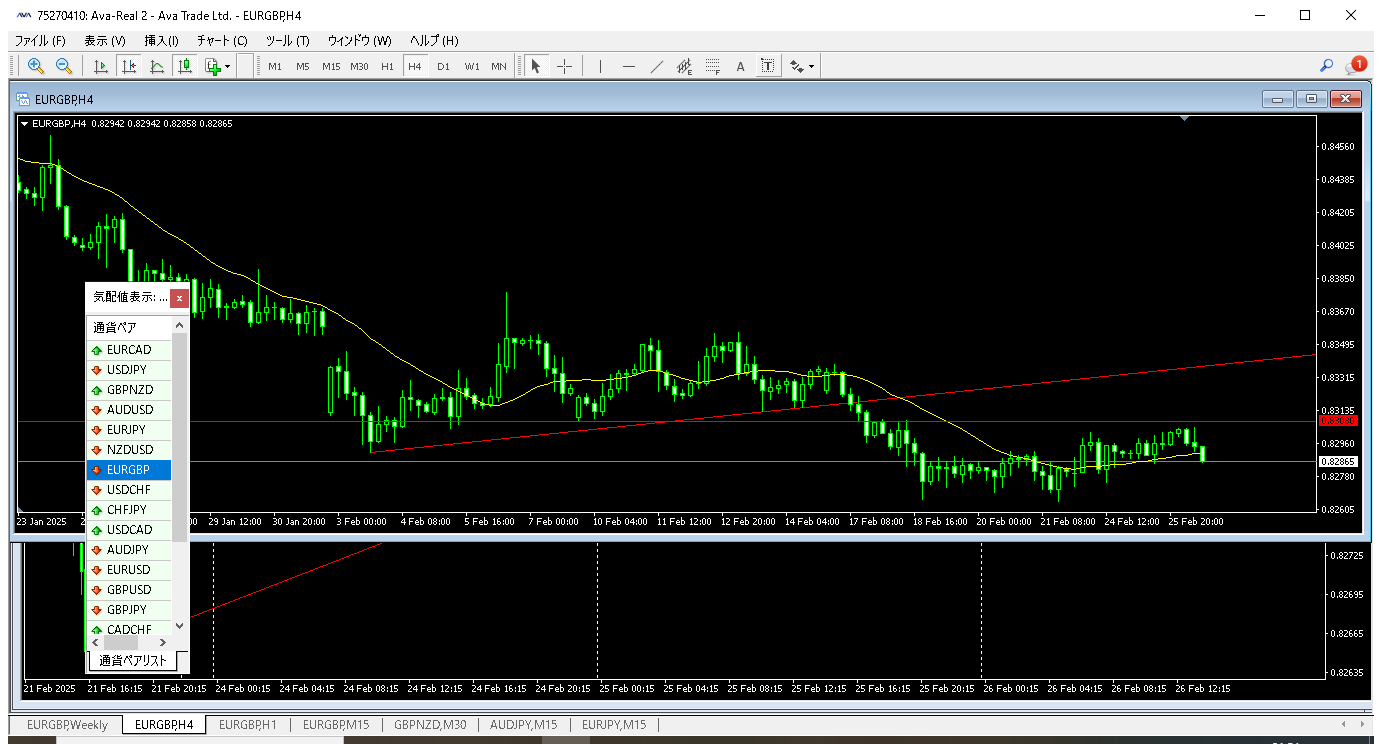Select GBPNZD in the symbol list
Viewport: 1382px width, 744px height.
tap(129, 390)
